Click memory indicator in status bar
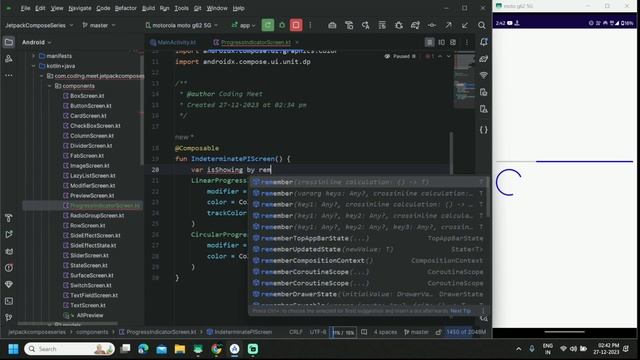 (x=466, y=332)
